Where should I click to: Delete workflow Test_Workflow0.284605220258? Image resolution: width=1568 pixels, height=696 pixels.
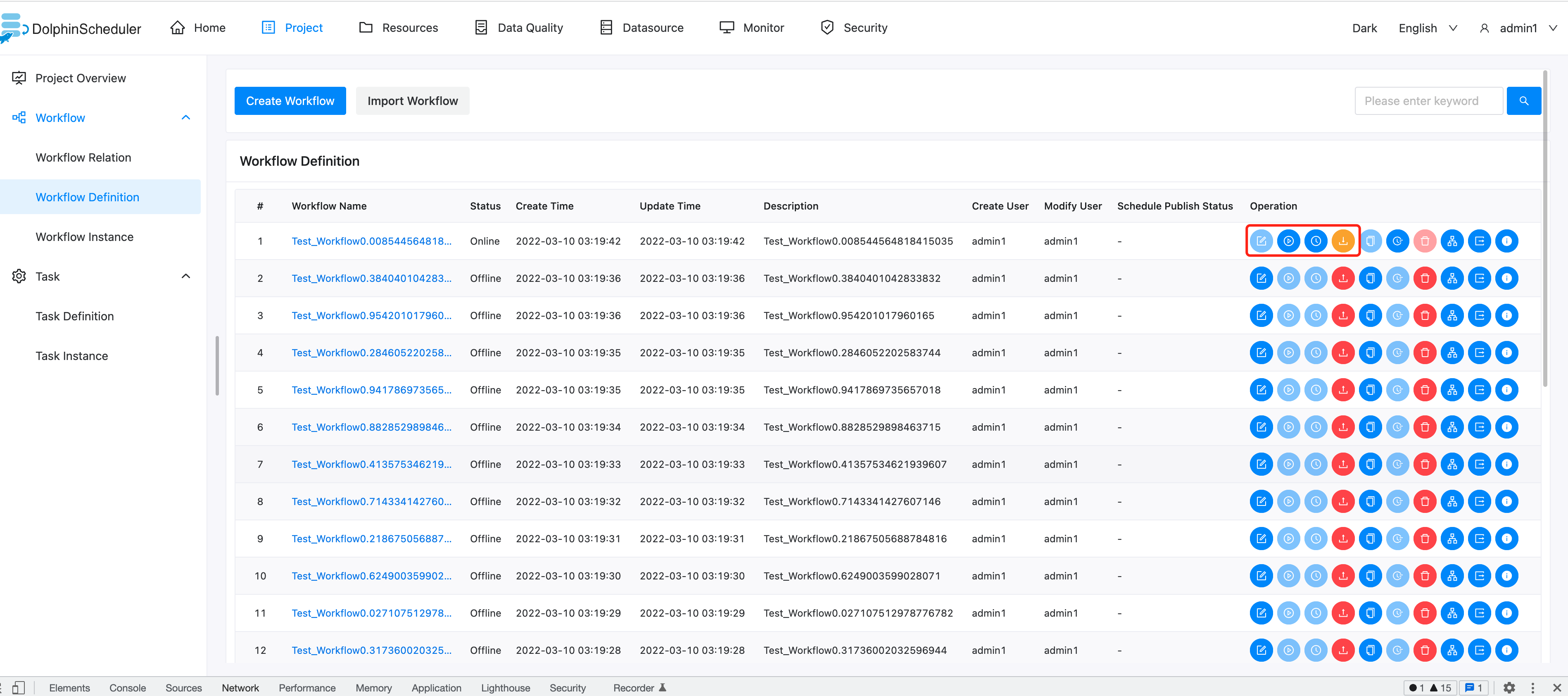click(1424, 352)
